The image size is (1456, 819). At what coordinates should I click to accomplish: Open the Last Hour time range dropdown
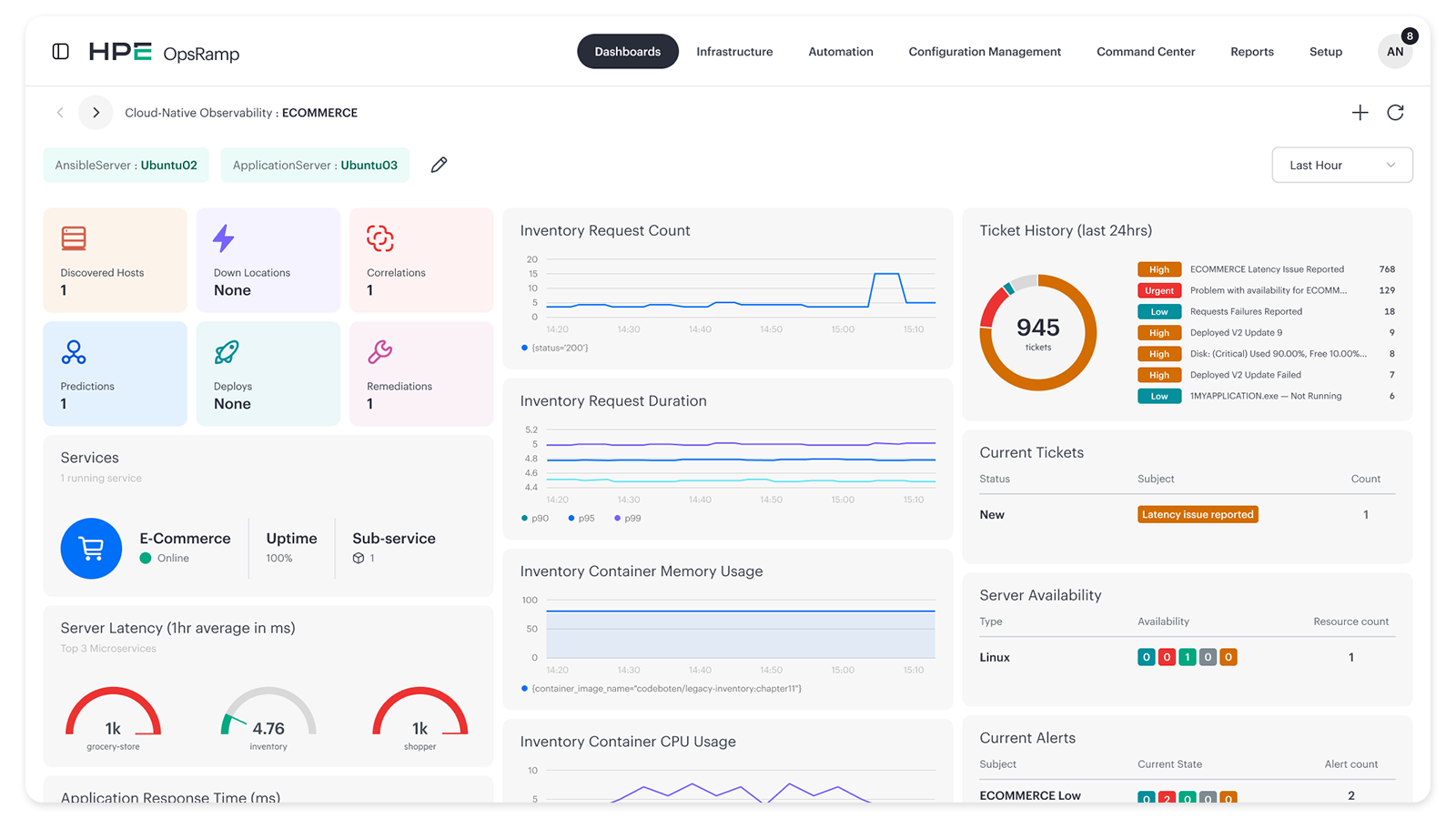tap(1342, 165)
